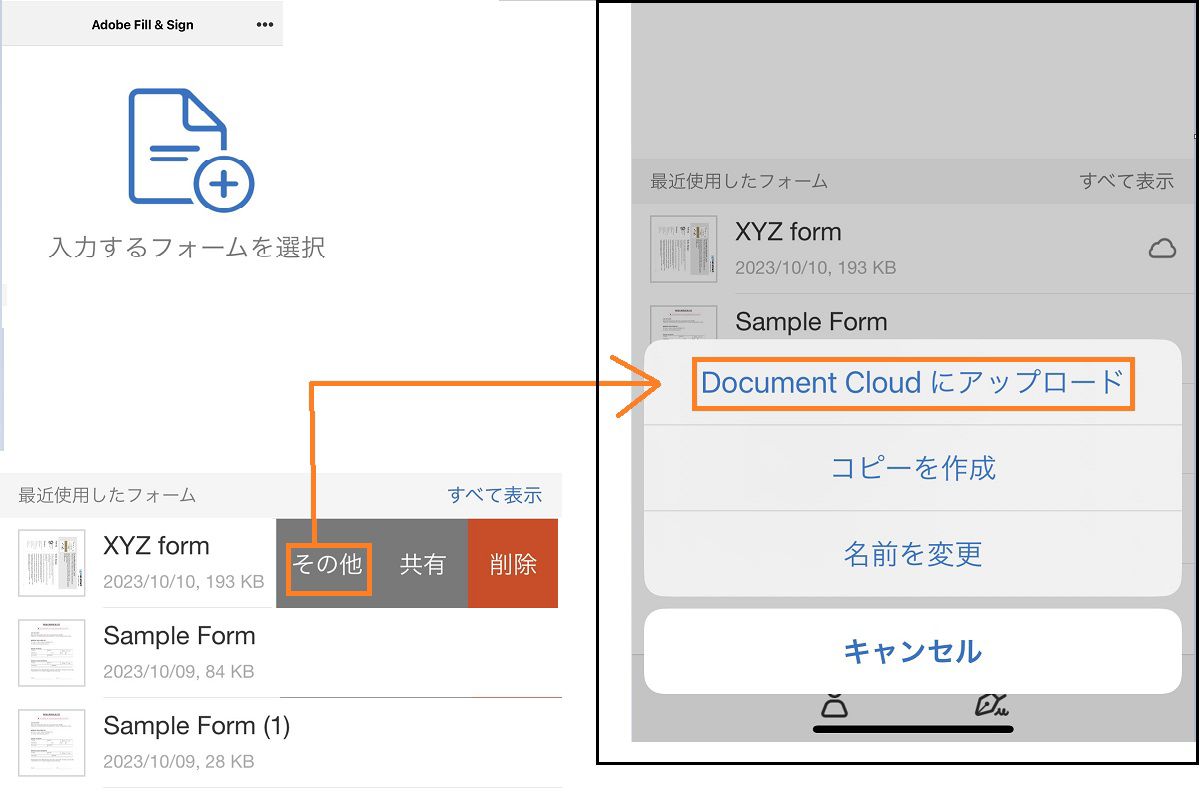Tap the add new form document icon
1200x795 pixels.
point(190,145)
